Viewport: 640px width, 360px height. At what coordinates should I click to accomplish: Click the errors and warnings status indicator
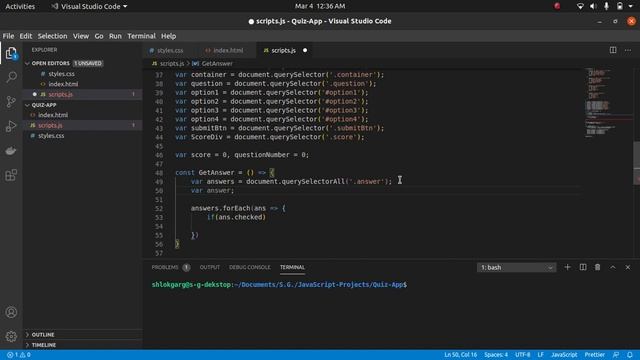(19, 355)
